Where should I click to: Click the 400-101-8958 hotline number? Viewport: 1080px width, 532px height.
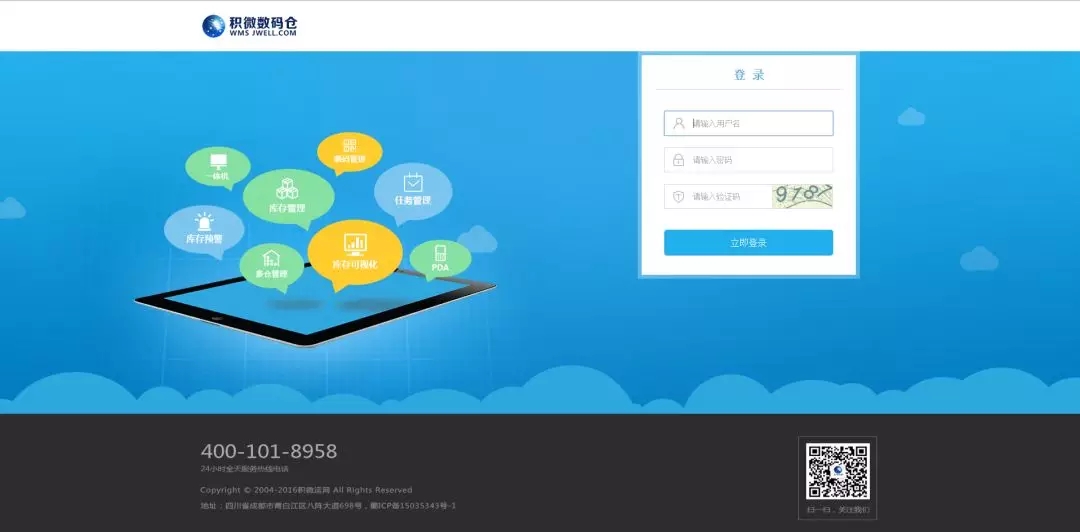coord(269,451)
